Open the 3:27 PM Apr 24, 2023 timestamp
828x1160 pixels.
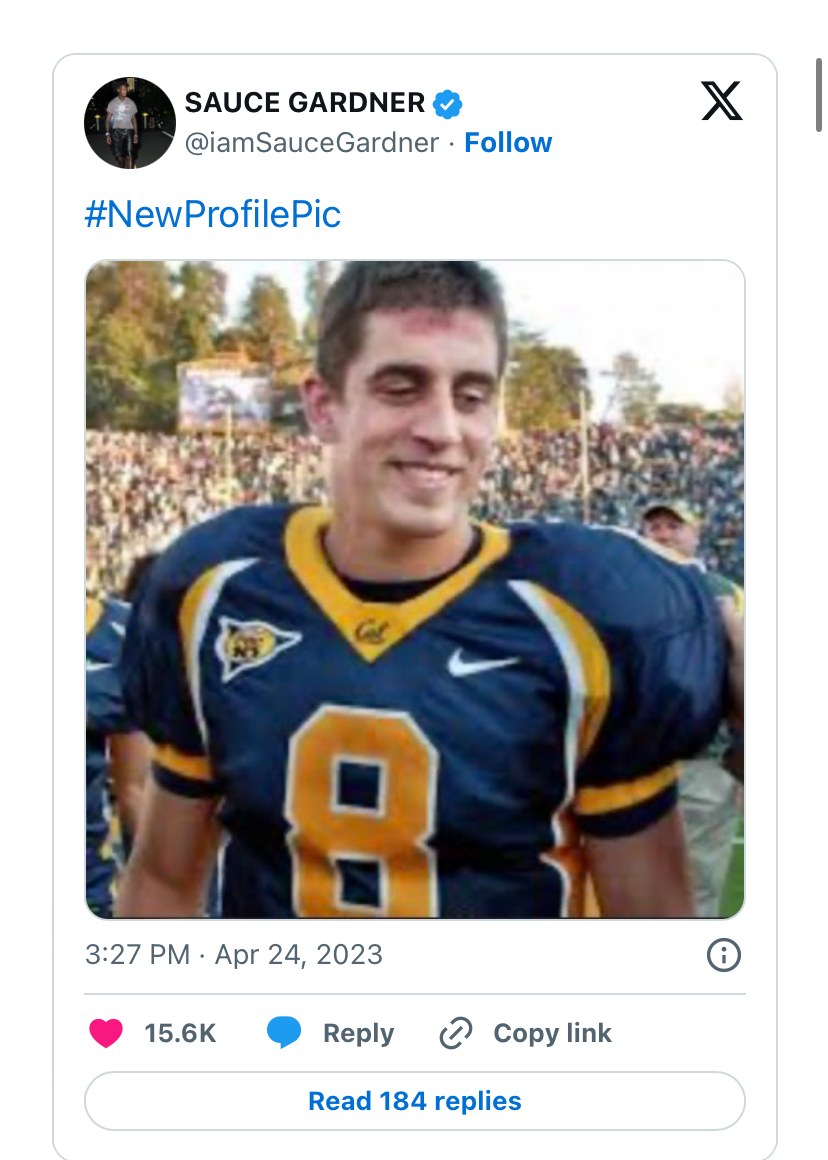coord(234,954)
